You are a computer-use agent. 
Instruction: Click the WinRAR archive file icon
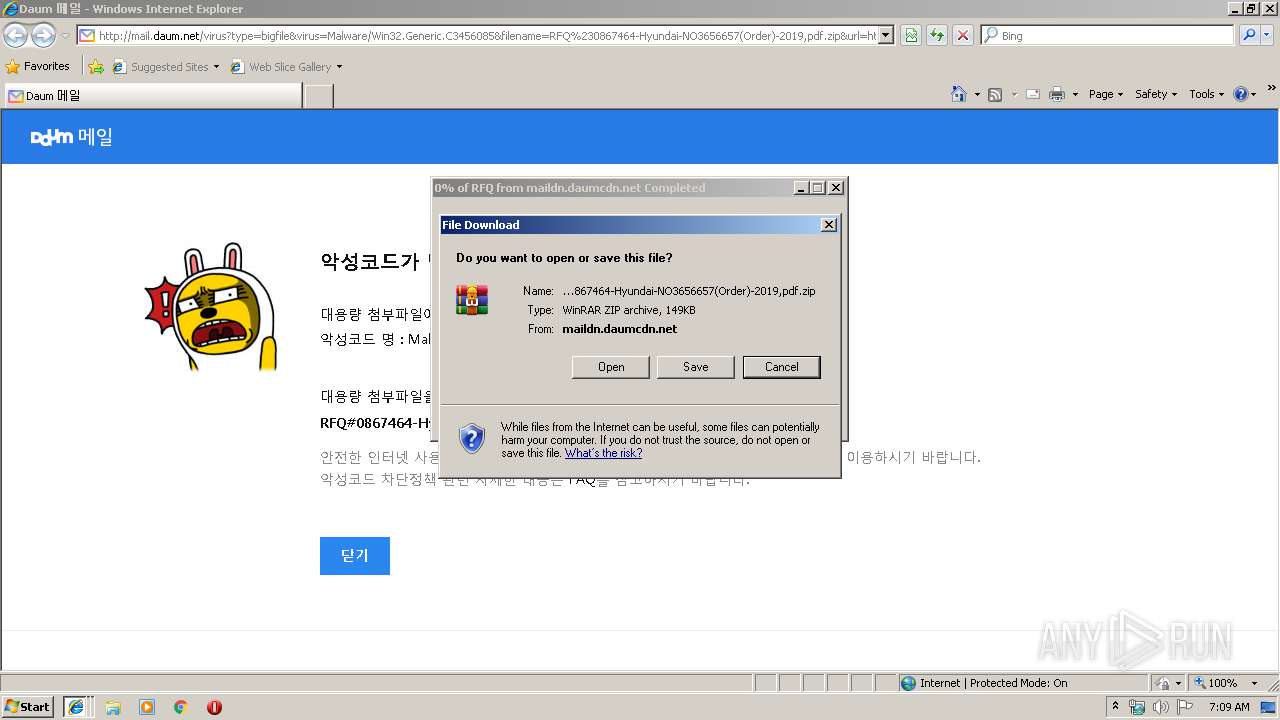point(472,300)
